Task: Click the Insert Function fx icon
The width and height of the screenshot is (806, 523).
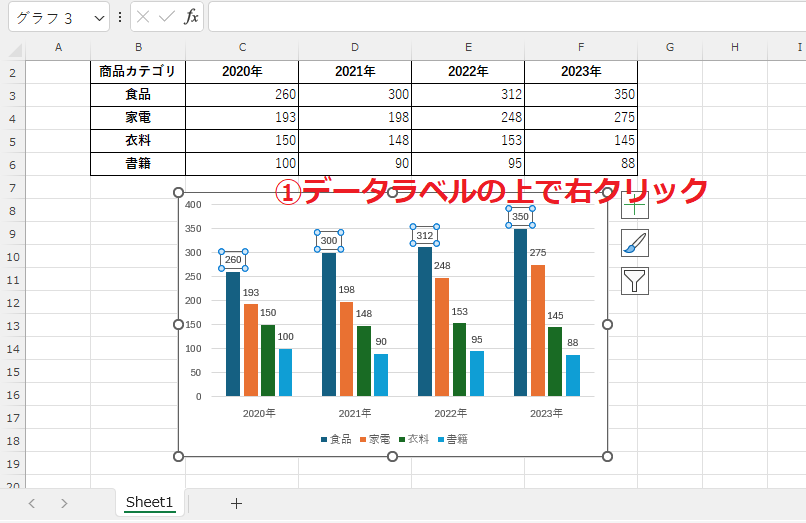Action: click(x=191, y=17)
